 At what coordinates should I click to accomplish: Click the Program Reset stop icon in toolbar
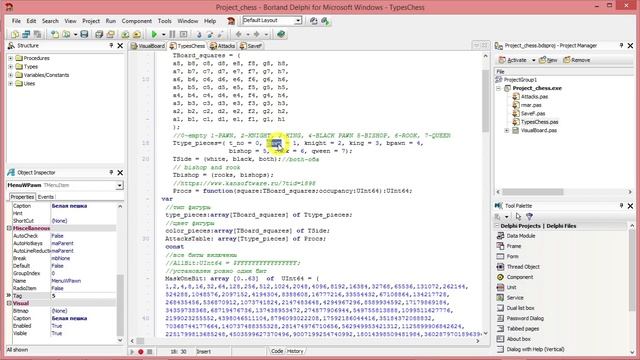coord(184,34)
